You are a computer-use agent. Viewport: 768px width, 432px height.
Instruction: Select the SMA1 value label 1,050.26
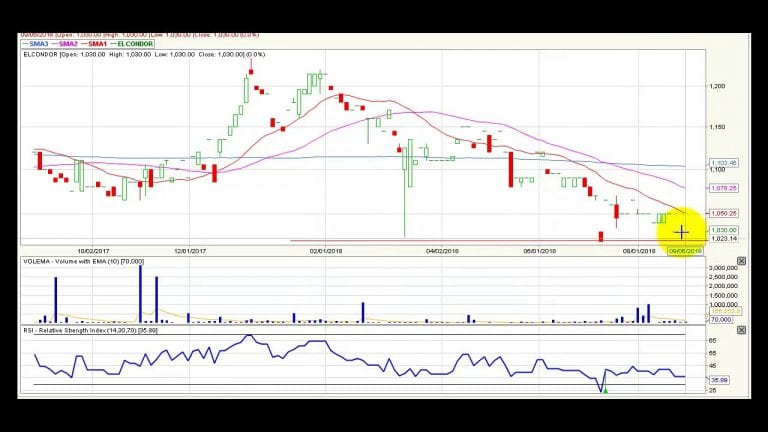pyautogui.click(x=723, y=214)
